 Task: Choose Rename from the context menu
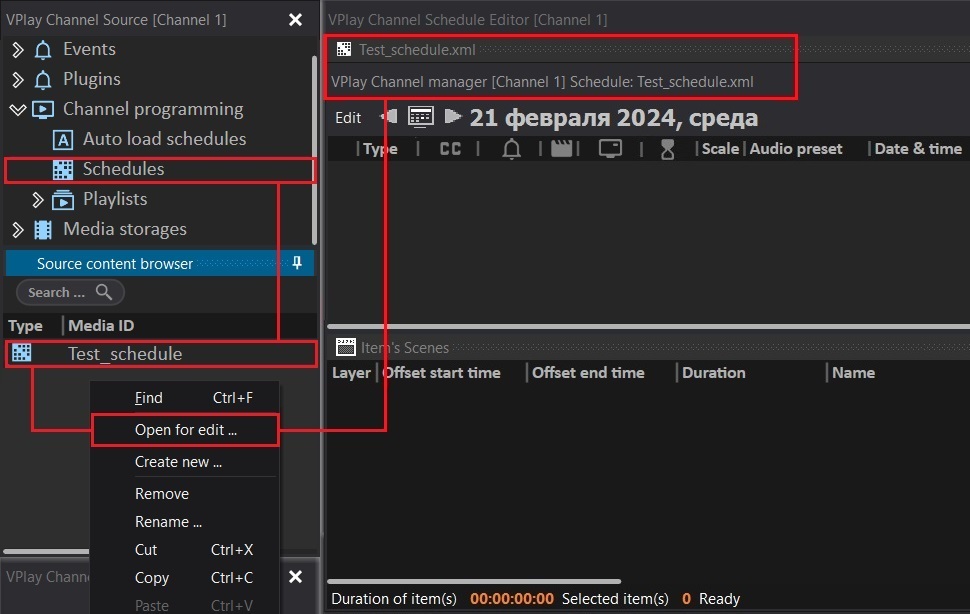tap(185, 522)
